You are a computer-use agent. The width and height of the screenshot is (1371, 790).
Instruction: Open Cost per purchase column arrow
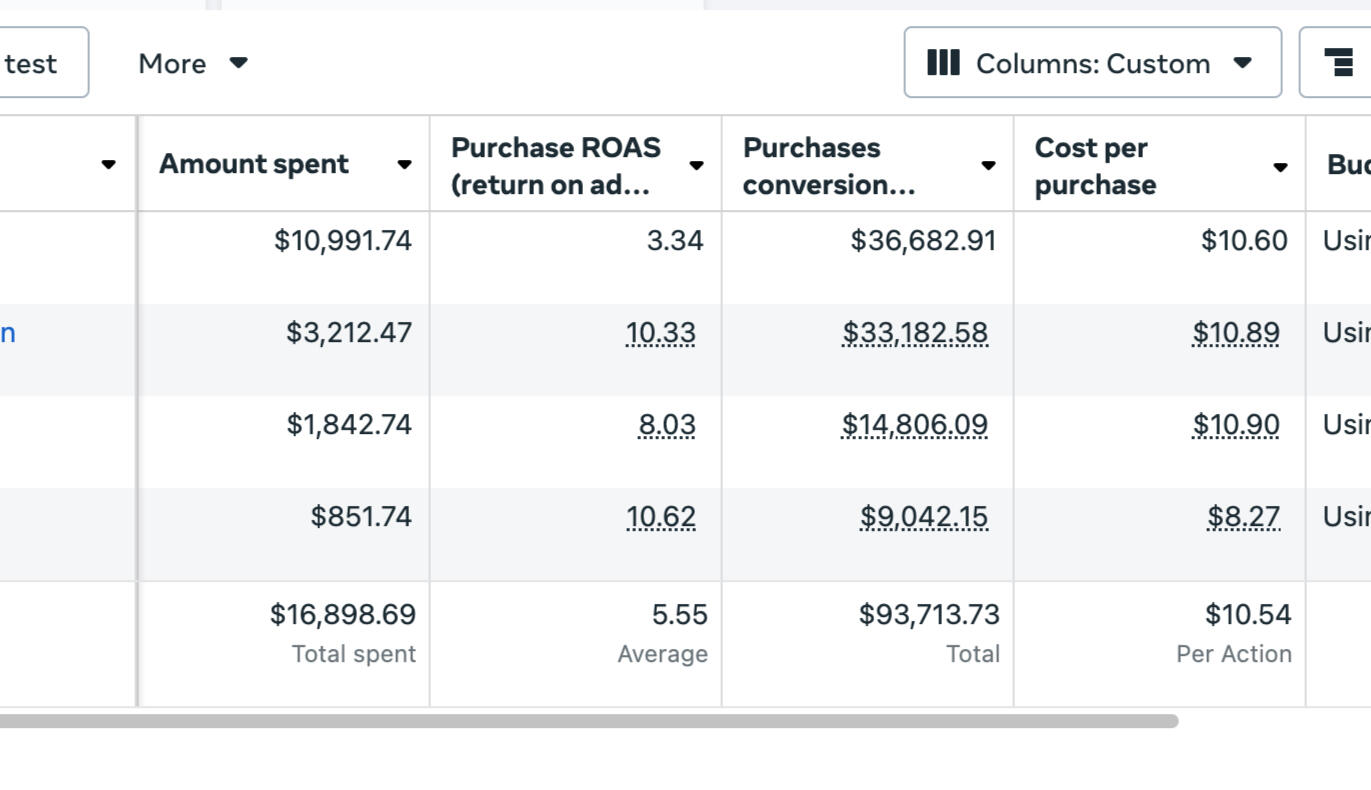click(1280, 167)
